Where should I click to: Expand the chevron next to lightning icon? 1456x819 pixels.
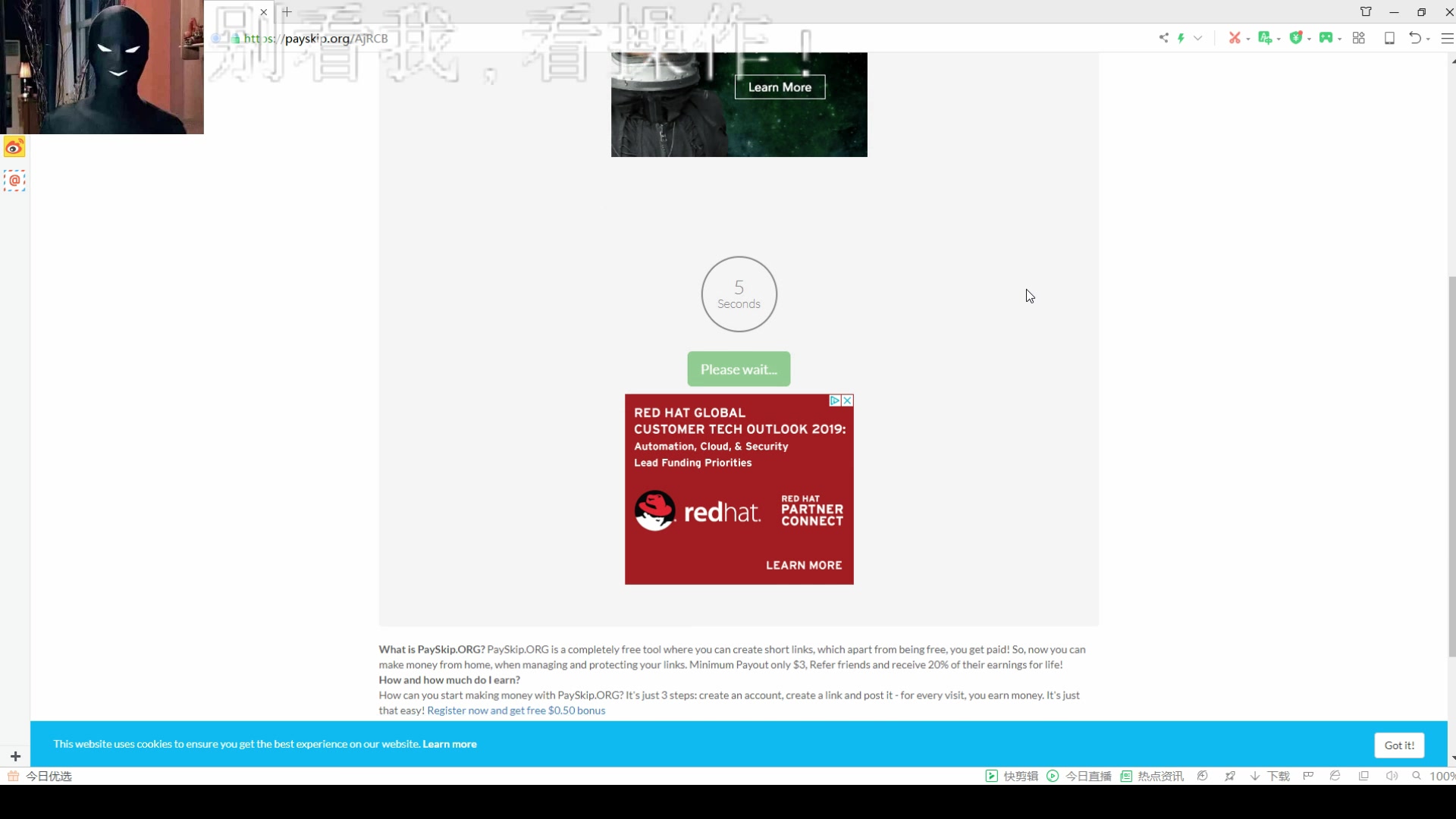(1198, 38)
